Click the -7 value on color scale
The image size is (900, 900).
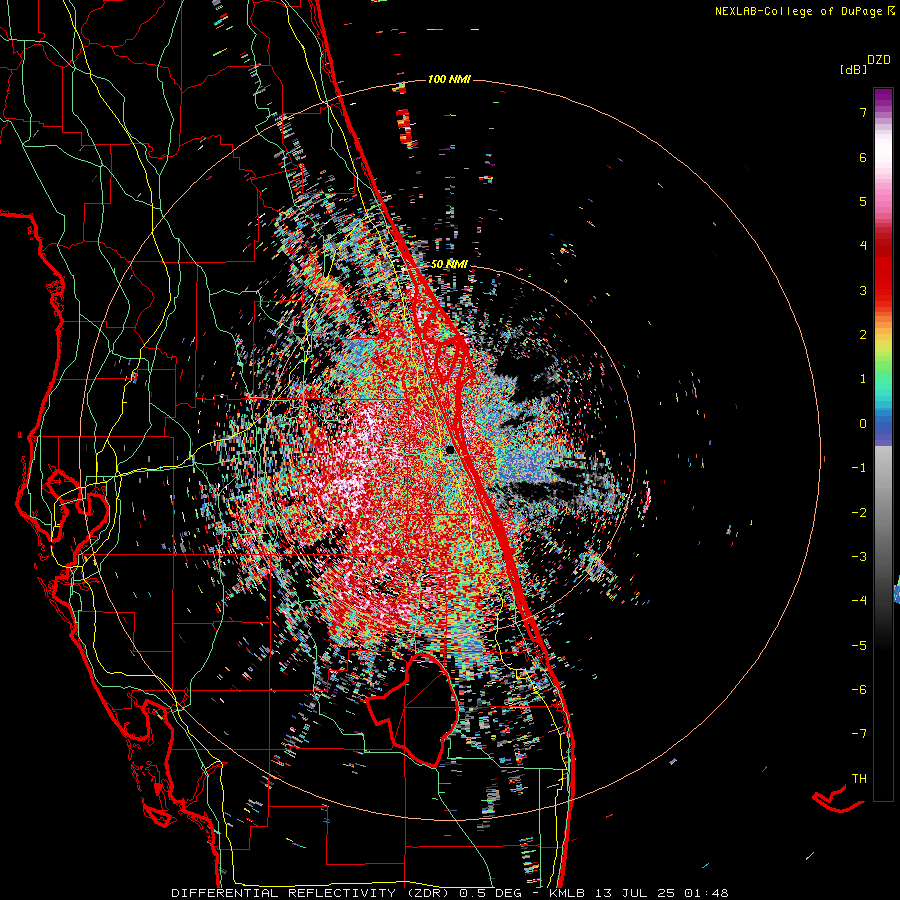(x=859, y=734)
